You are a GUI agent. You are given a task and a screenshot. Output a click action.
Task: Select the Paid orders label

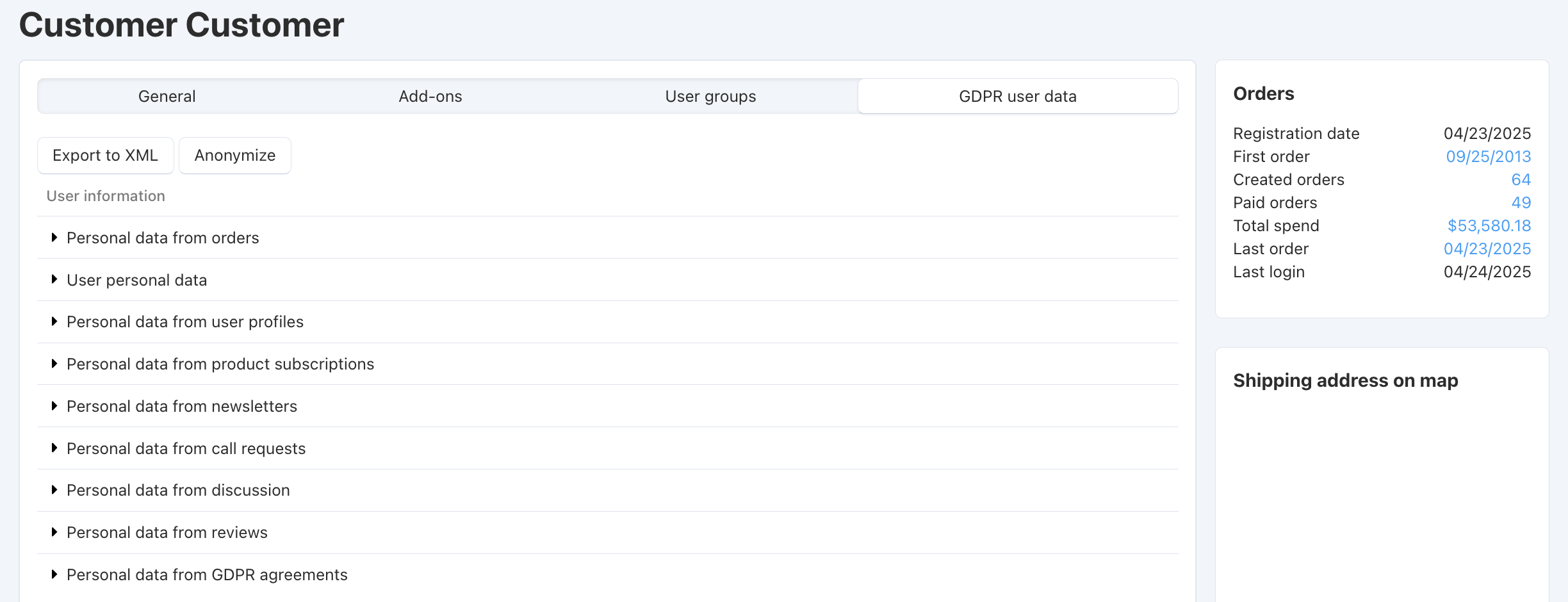1275,202
